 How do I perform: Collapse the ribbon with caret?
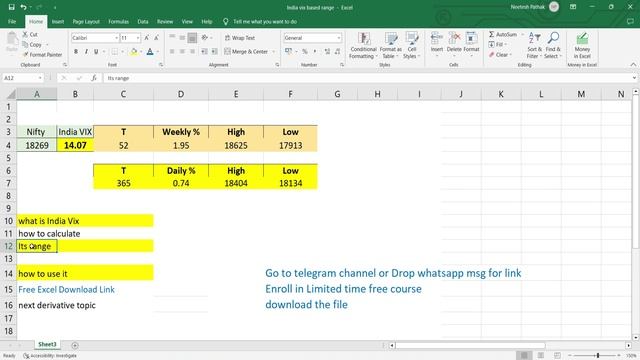pos(633,64)
